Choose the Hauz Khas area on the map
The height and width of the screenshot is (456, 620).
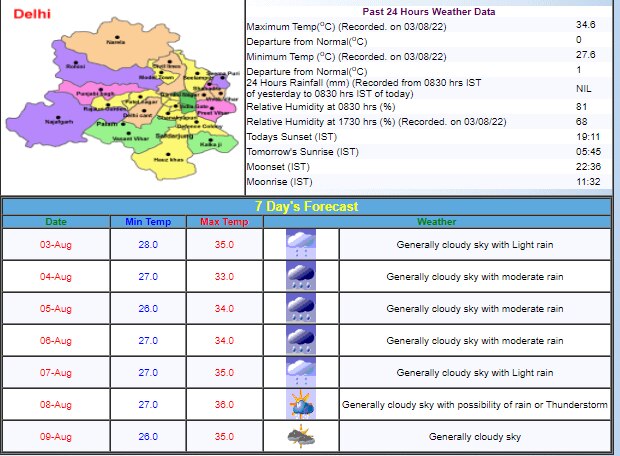click(168, 159)
